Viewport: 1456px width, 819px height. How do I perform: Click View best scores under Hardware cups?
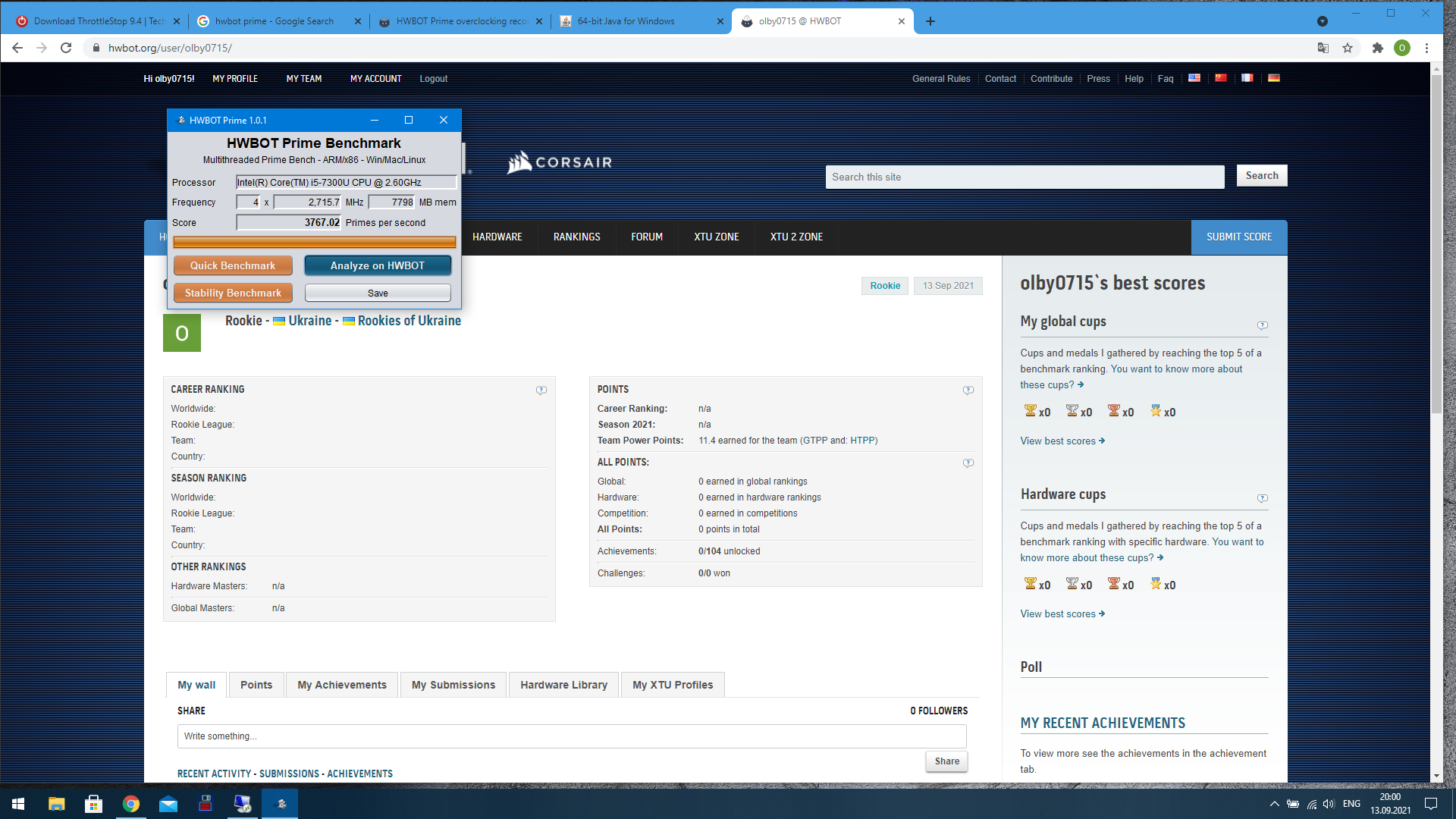pyautogui.click(x=1062, y=614)
